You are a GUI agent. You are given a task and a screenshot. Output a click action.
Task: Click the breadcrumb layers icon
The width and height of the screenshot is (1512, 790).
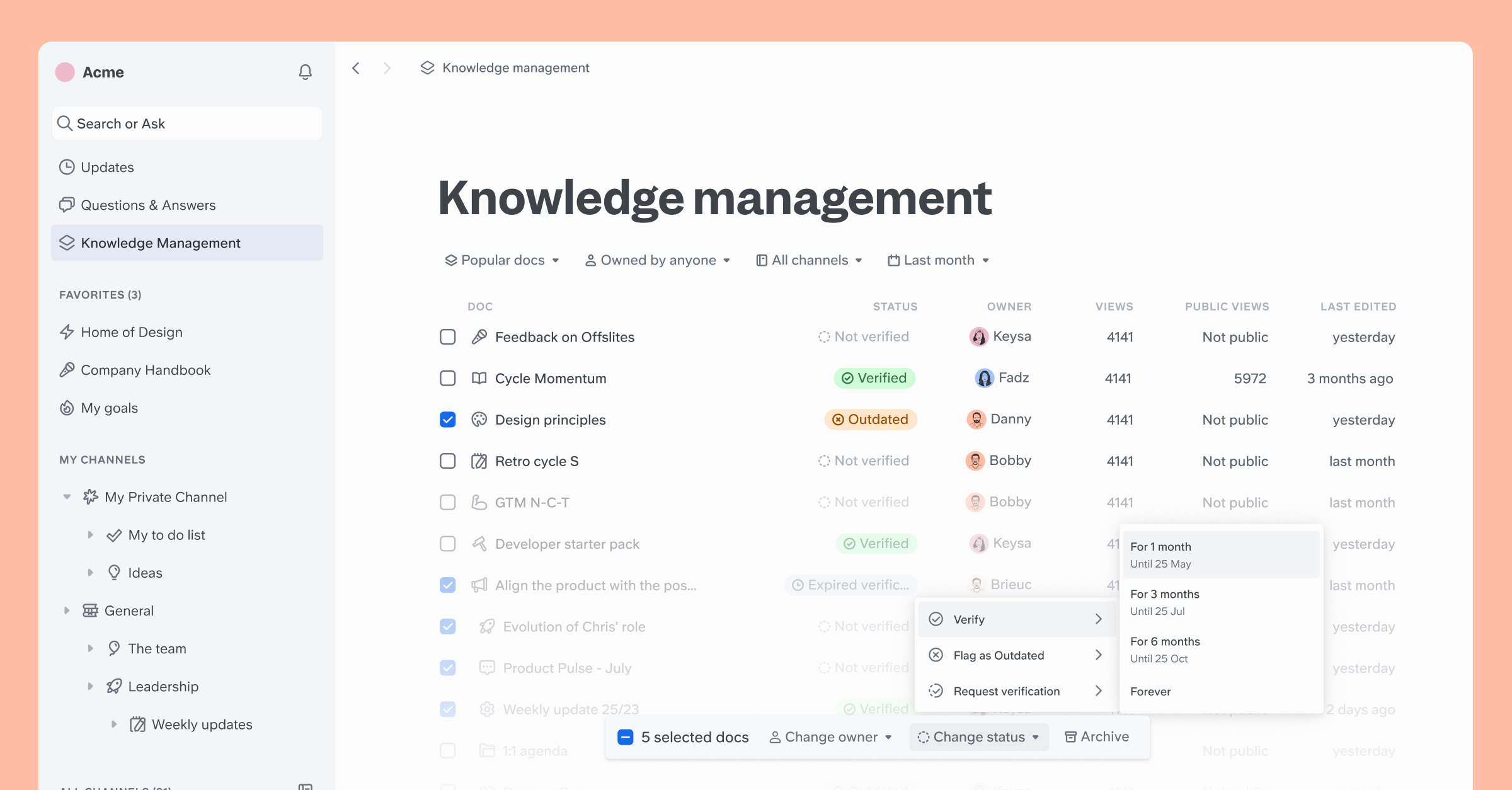click(427, 67)
